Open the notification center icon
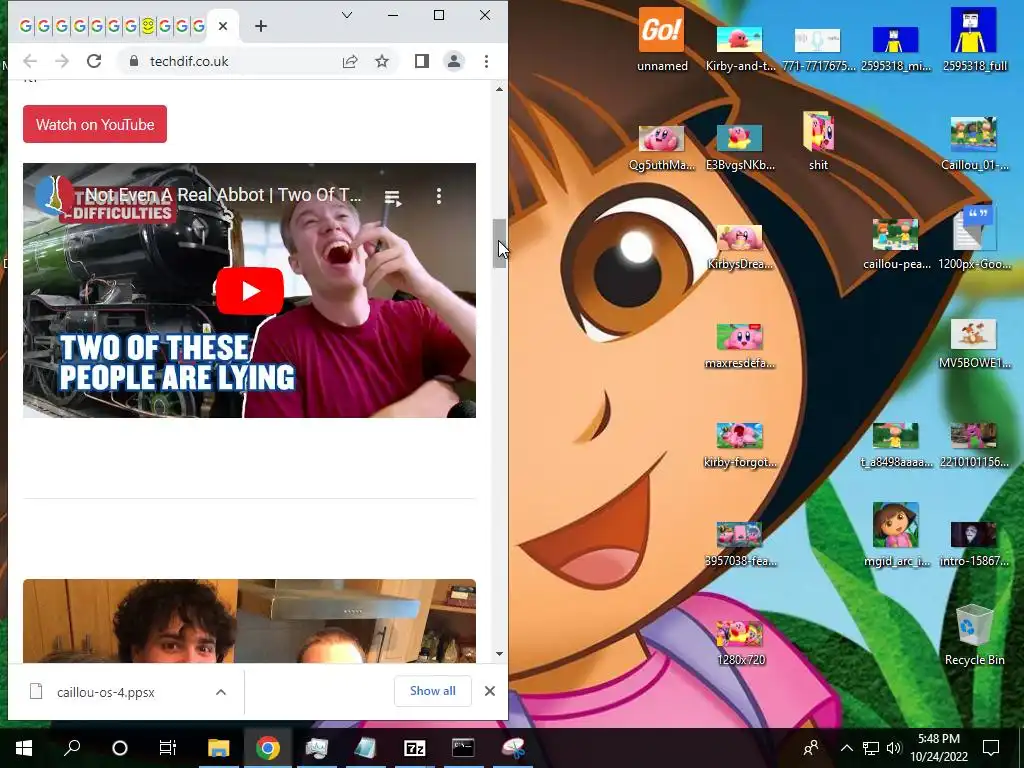1024x768 pixels. point(991,748)
